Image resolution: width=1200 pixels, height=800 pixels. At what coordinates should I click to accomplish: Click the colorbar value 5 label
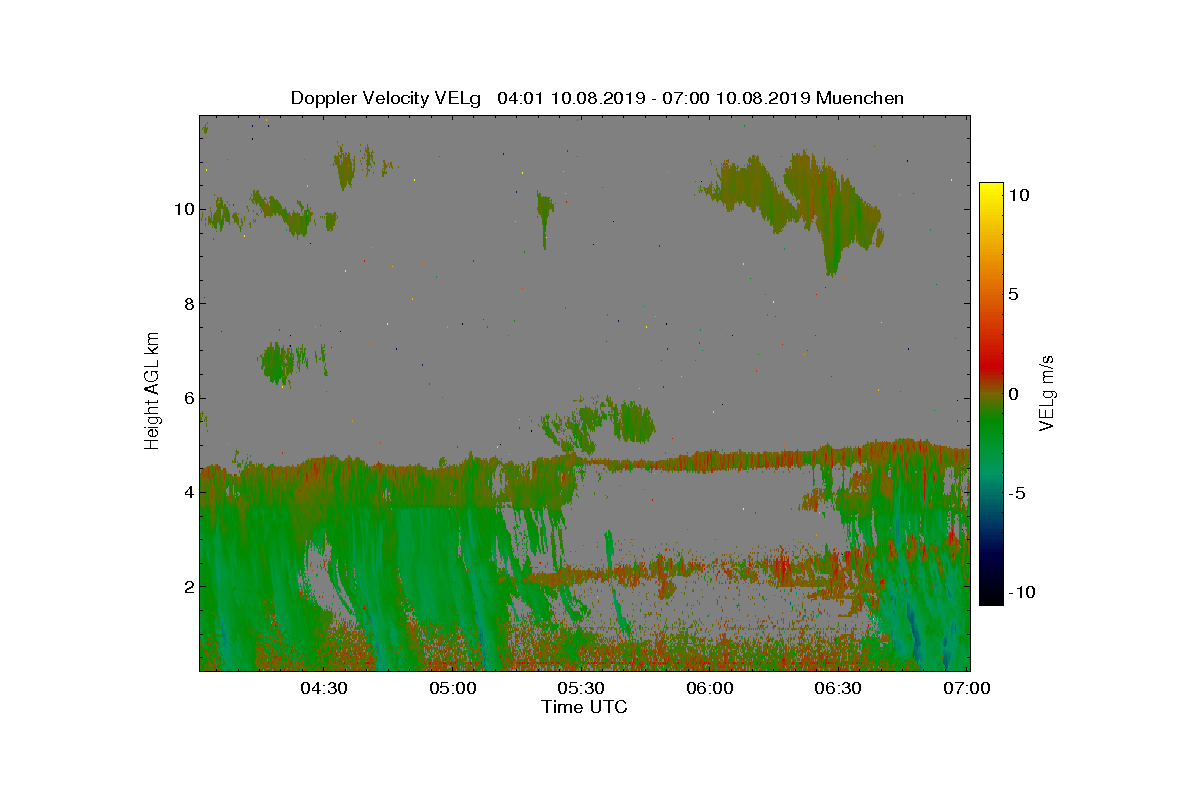1013,294
